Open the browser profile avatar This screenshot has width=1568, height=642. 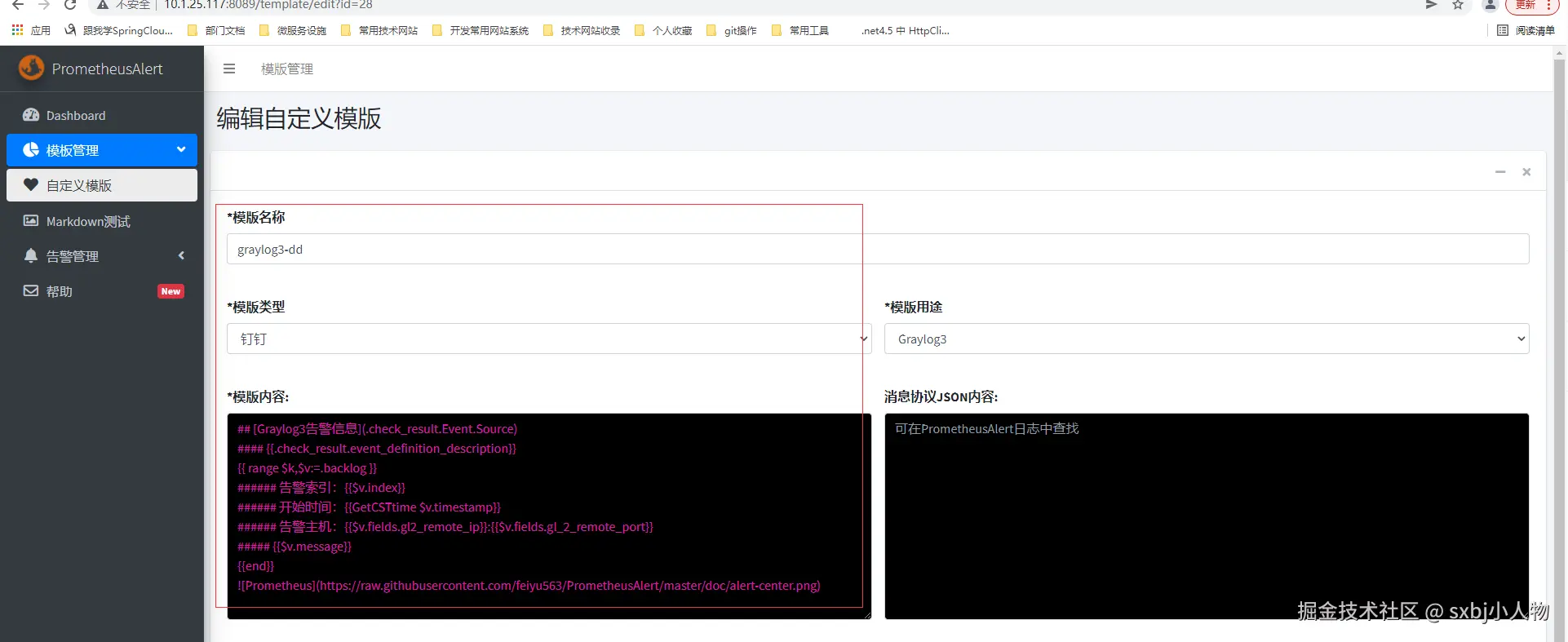[1490, 5]
